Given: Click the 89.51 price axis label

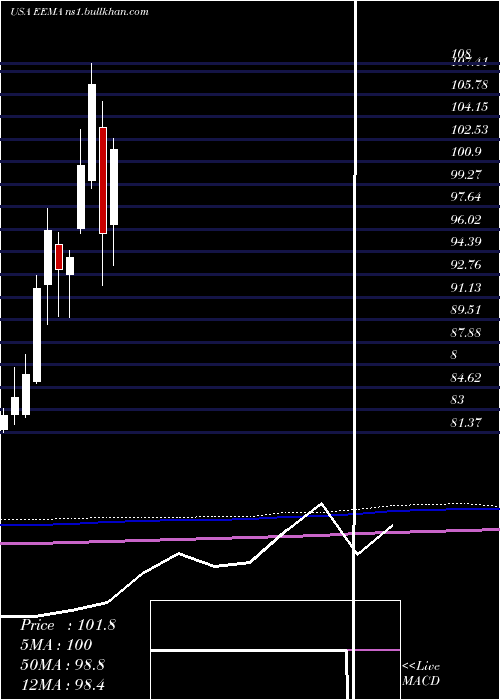Looking at the screenshot, I should click(x=466, y=309).
